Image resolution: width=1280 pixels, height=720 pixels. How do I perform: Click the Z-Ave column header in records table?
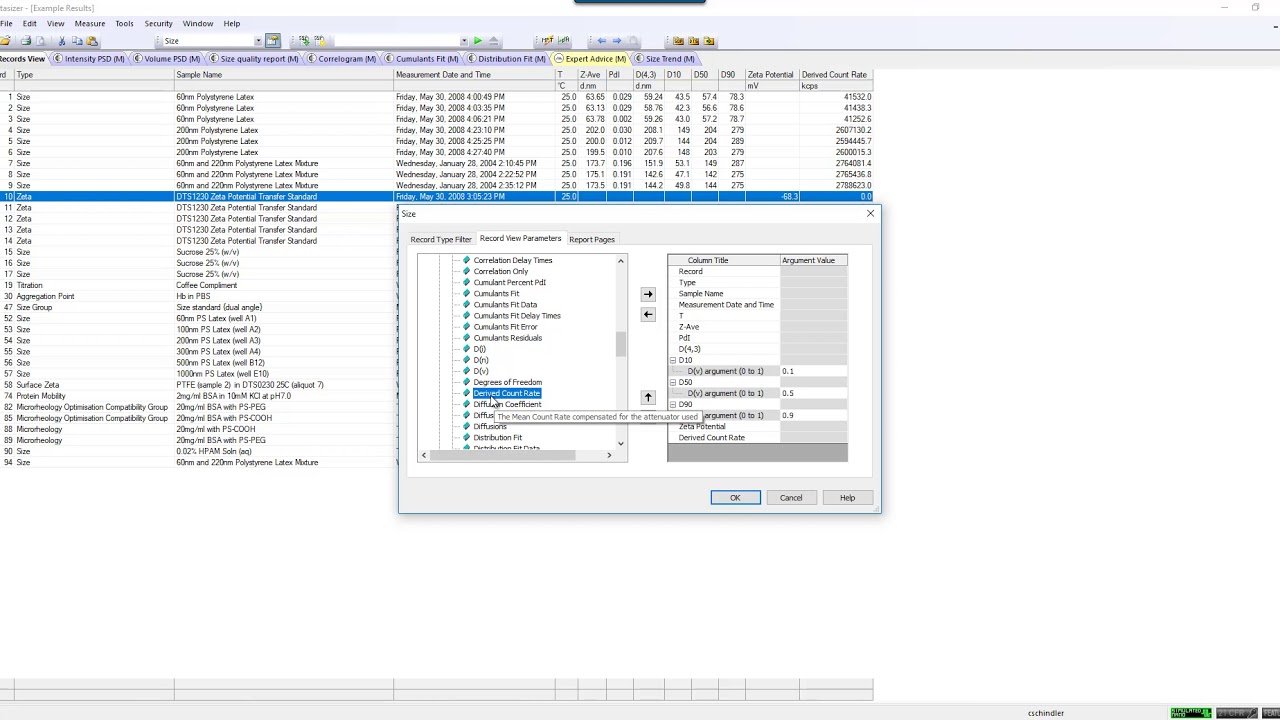pyautogui.click(x=590, y=75)
